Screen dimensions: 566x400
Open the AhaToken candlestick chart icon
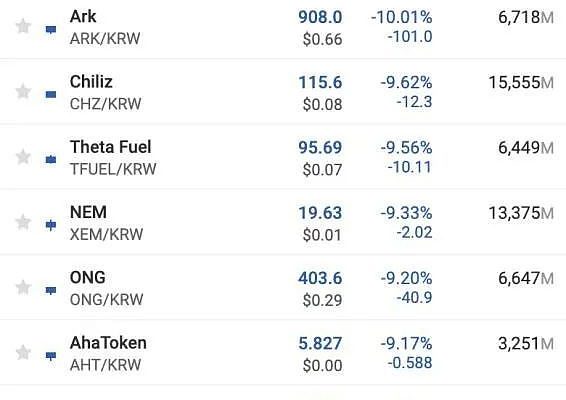click(51, 356)
